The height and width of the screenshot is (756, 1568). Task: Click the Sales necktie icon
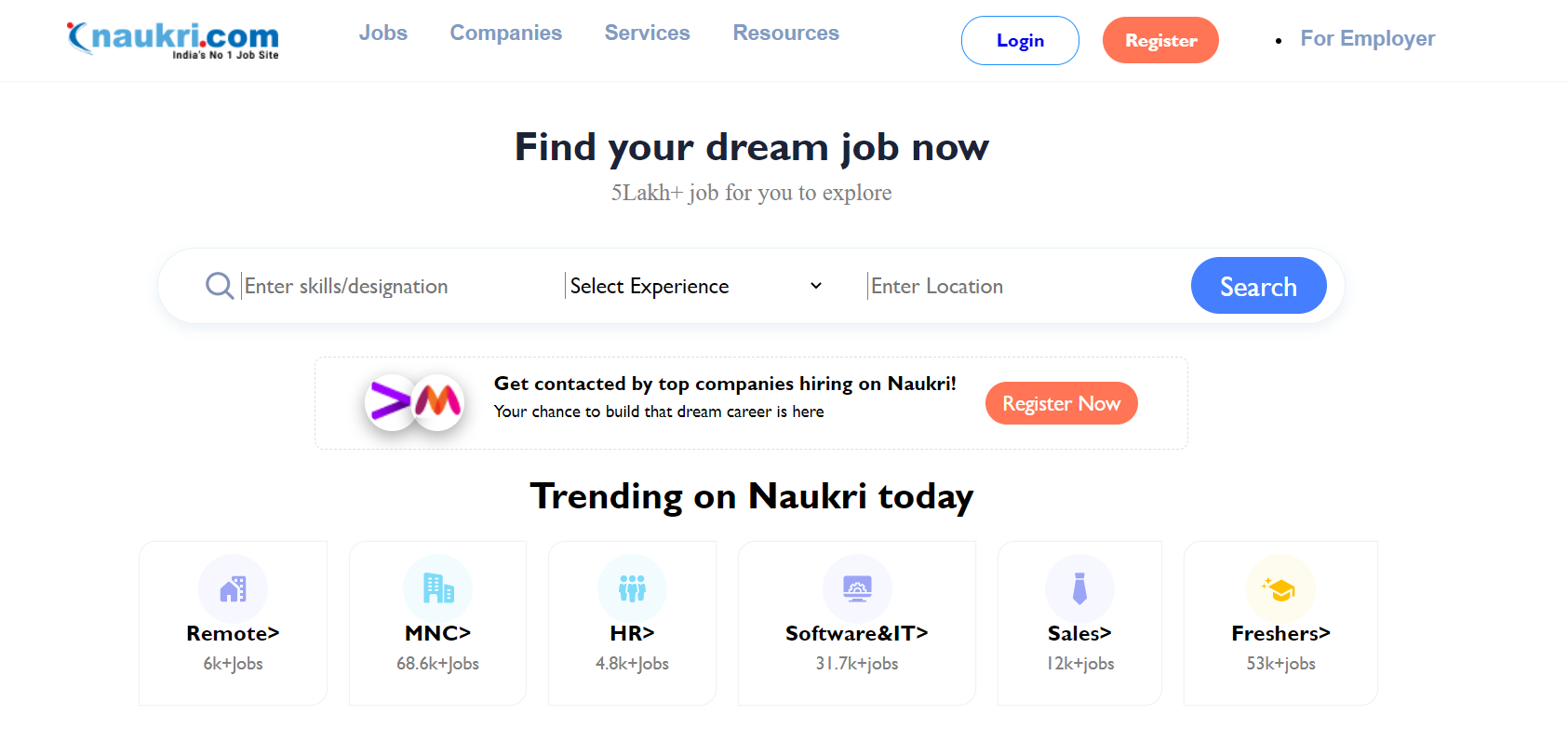point(1079,588)
